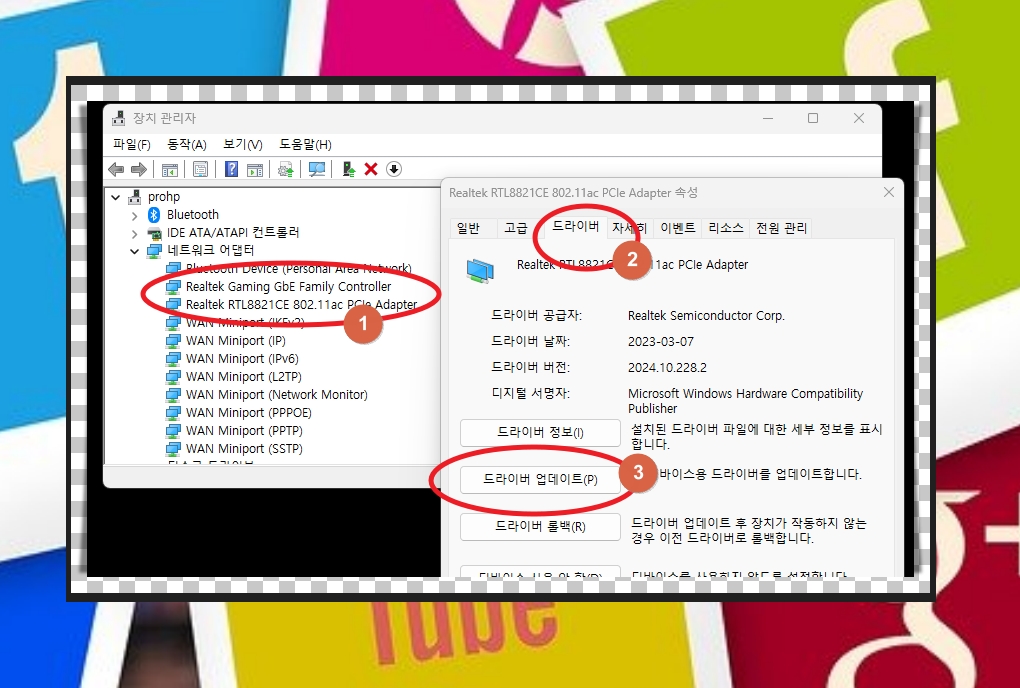1020x688 pixels.
Task: Click the computer with green arrow update-driver icon
Action: point(349,170)
